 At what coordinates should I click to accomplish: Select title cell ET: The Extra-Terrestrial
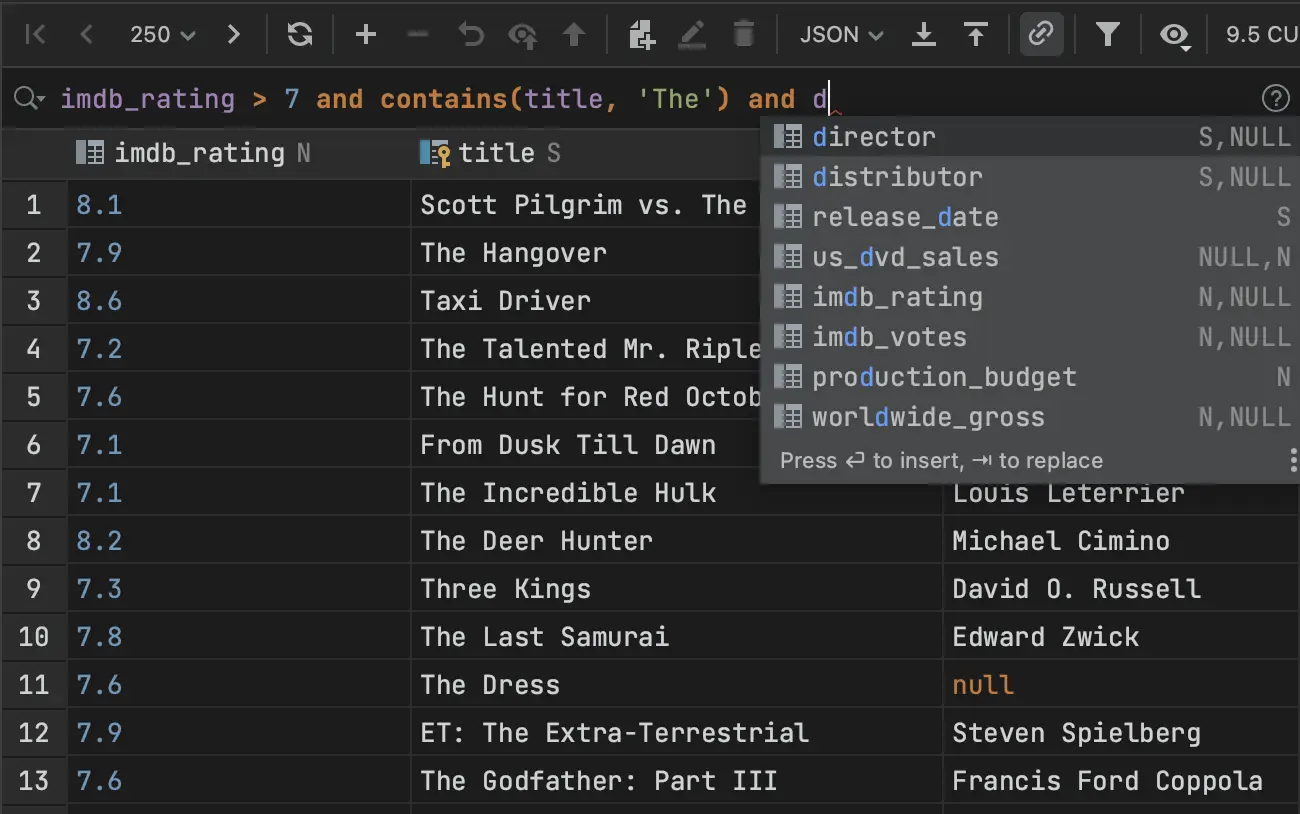(x=677, y=733)
